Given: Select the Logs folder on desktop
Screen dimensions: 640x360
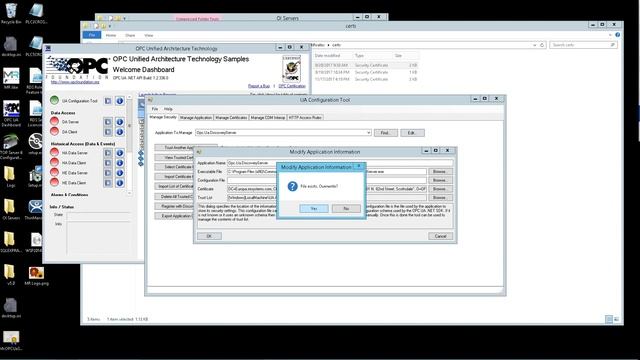Looking at the screenshot, I should [x=10, y=177].
